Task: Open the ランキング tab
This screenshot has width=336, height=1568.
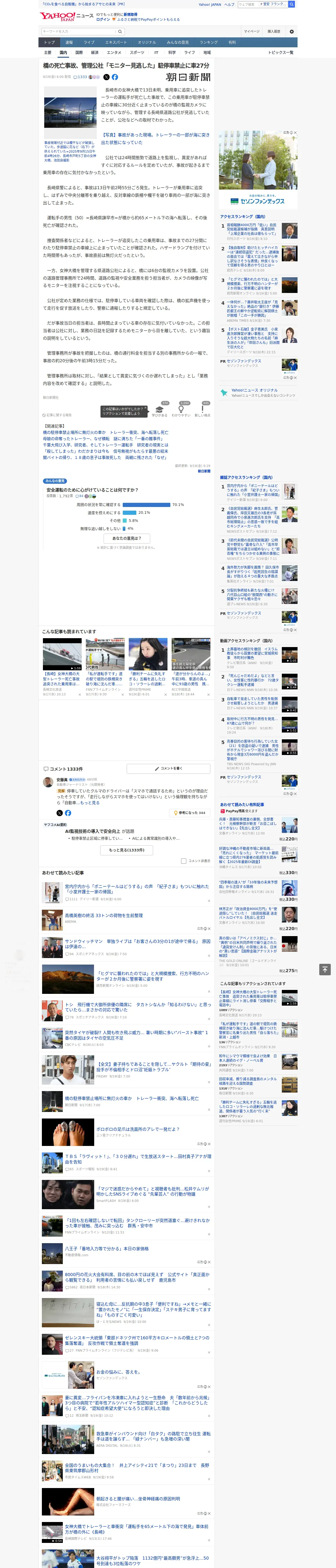Action: (x=209, y=42)
